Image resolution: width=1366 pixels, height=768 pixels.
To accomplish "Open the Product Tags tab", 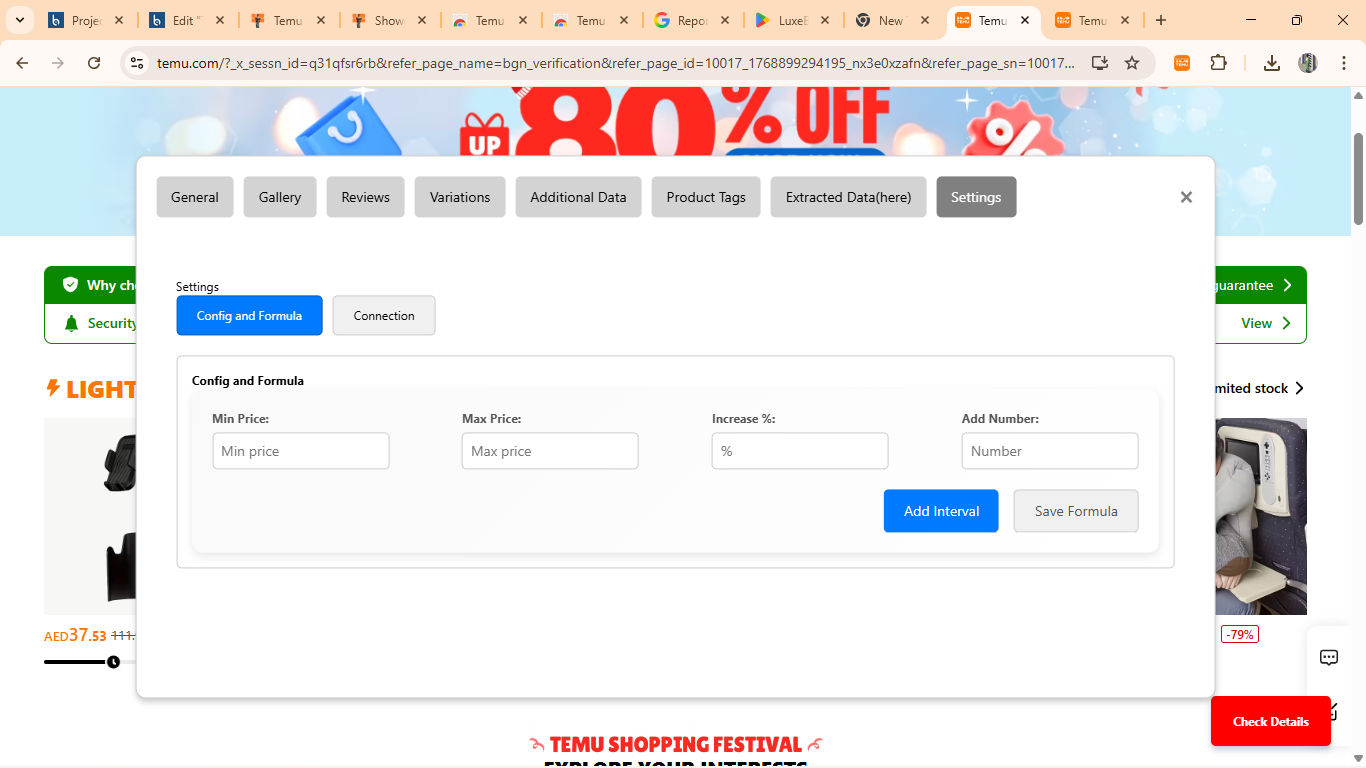I will coord(706,197).
